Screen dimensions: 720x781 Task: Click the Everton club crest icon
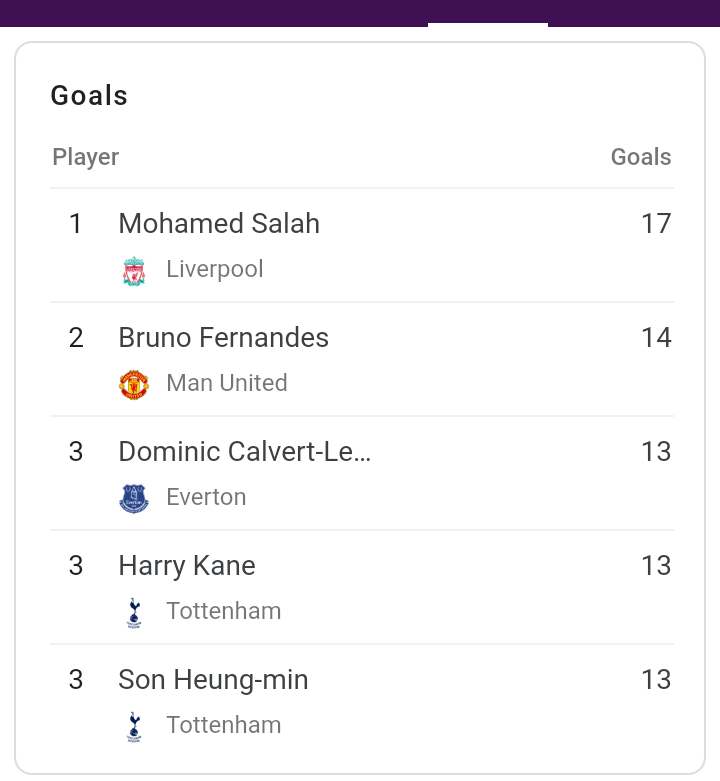pos(134,499)
